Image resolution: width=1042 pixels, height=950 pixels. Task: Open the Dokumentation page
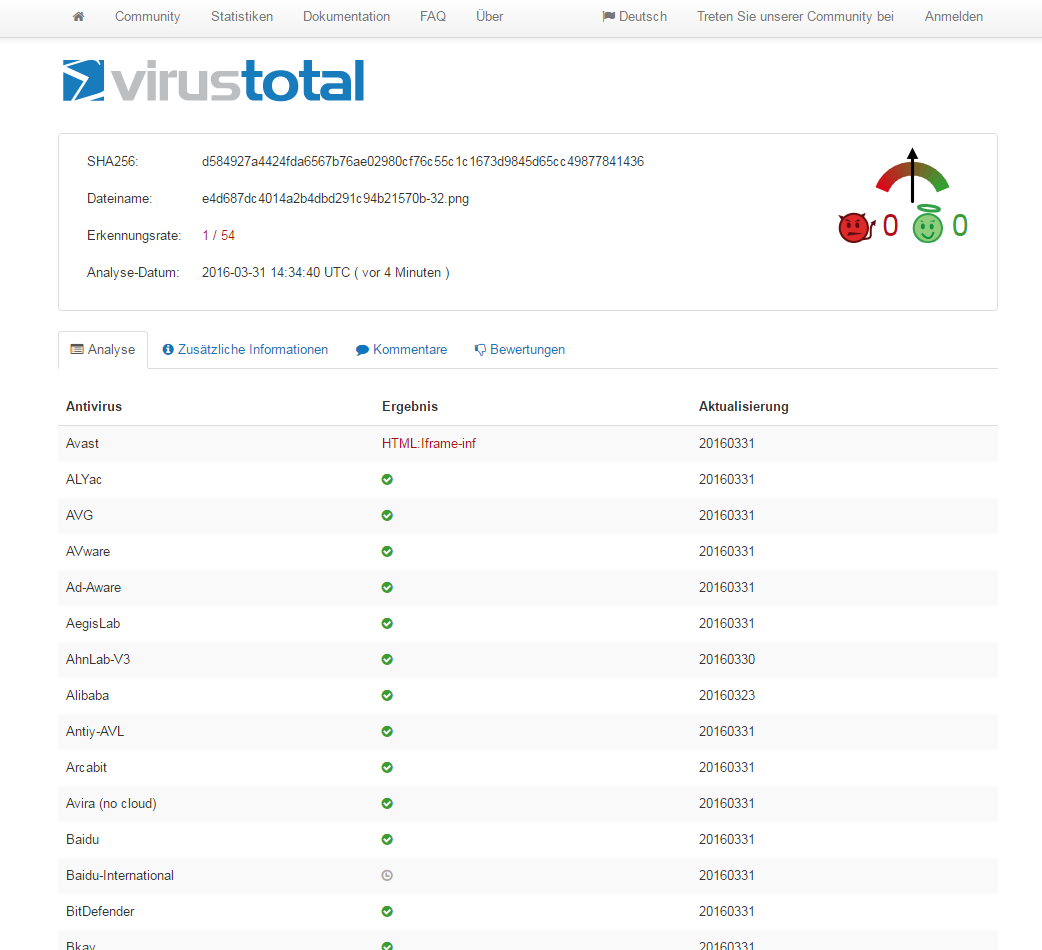pyautogui.click(x=346, y=17)
